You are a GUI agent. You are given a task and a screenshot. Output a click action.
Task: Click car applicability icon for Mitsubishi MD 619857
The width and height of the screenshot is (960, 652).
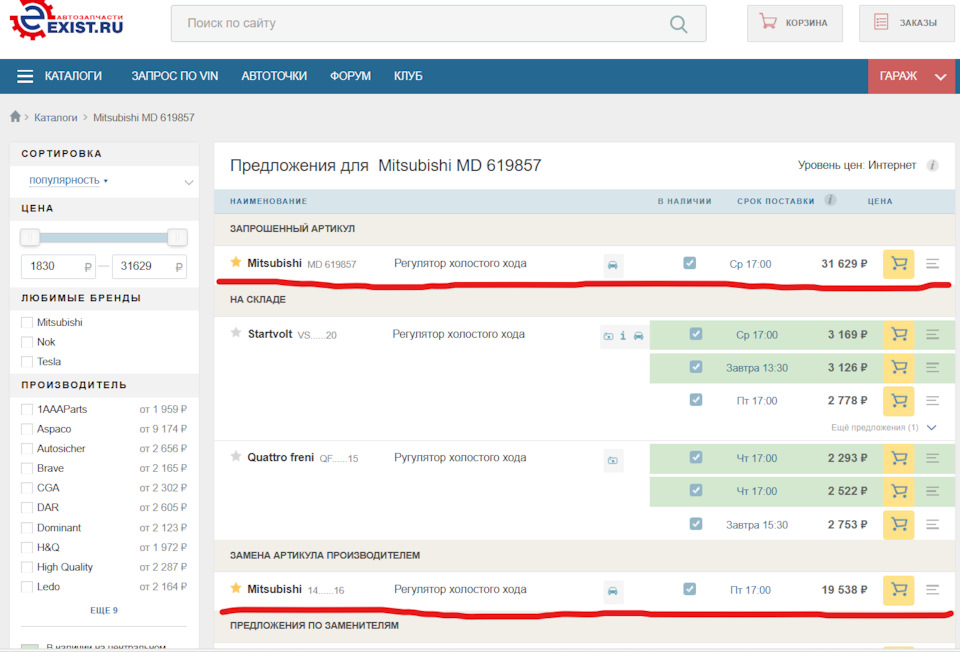613,265
